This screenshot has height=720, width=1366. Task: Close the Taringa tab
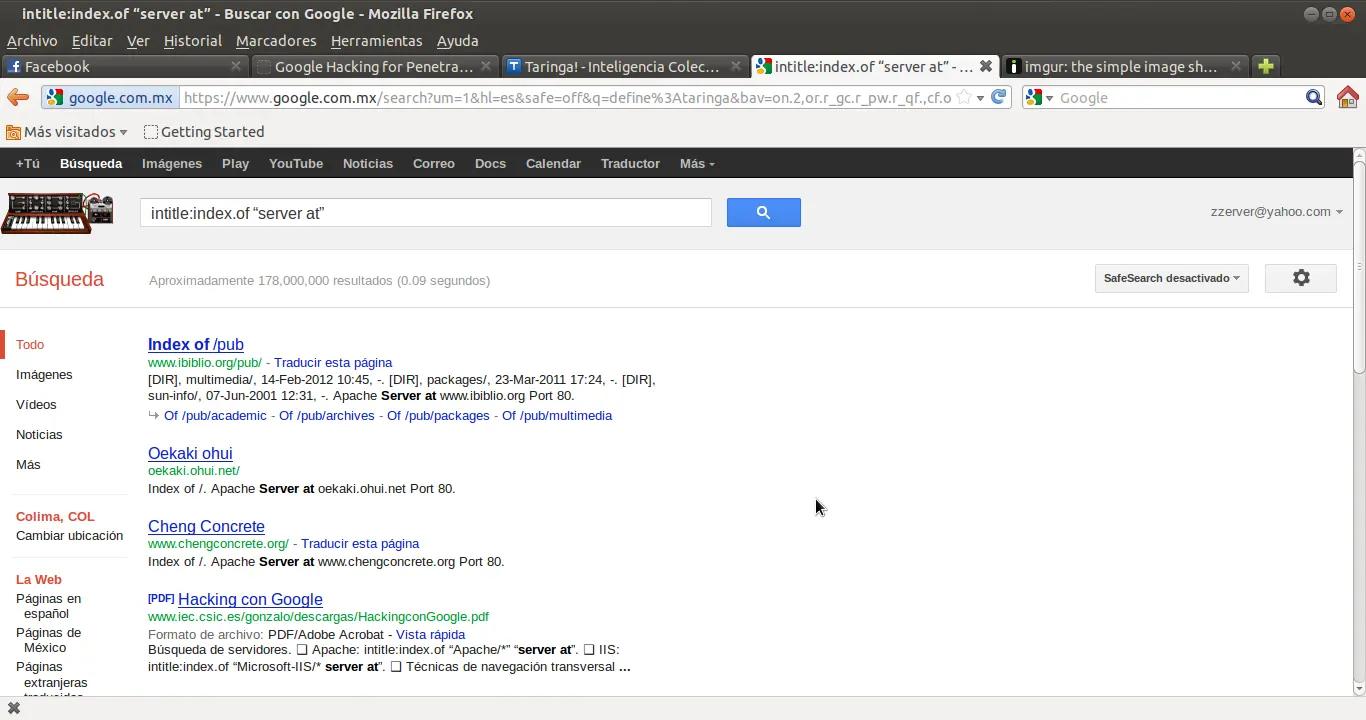click(x=736, y=66)
